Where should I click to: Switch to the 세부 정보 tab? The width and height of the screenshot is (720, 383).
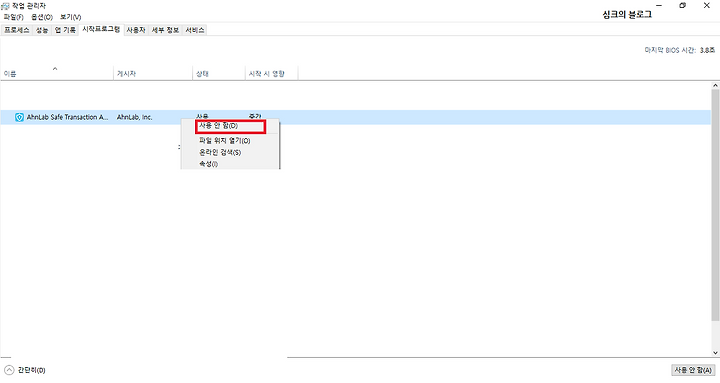coord(165,30)
